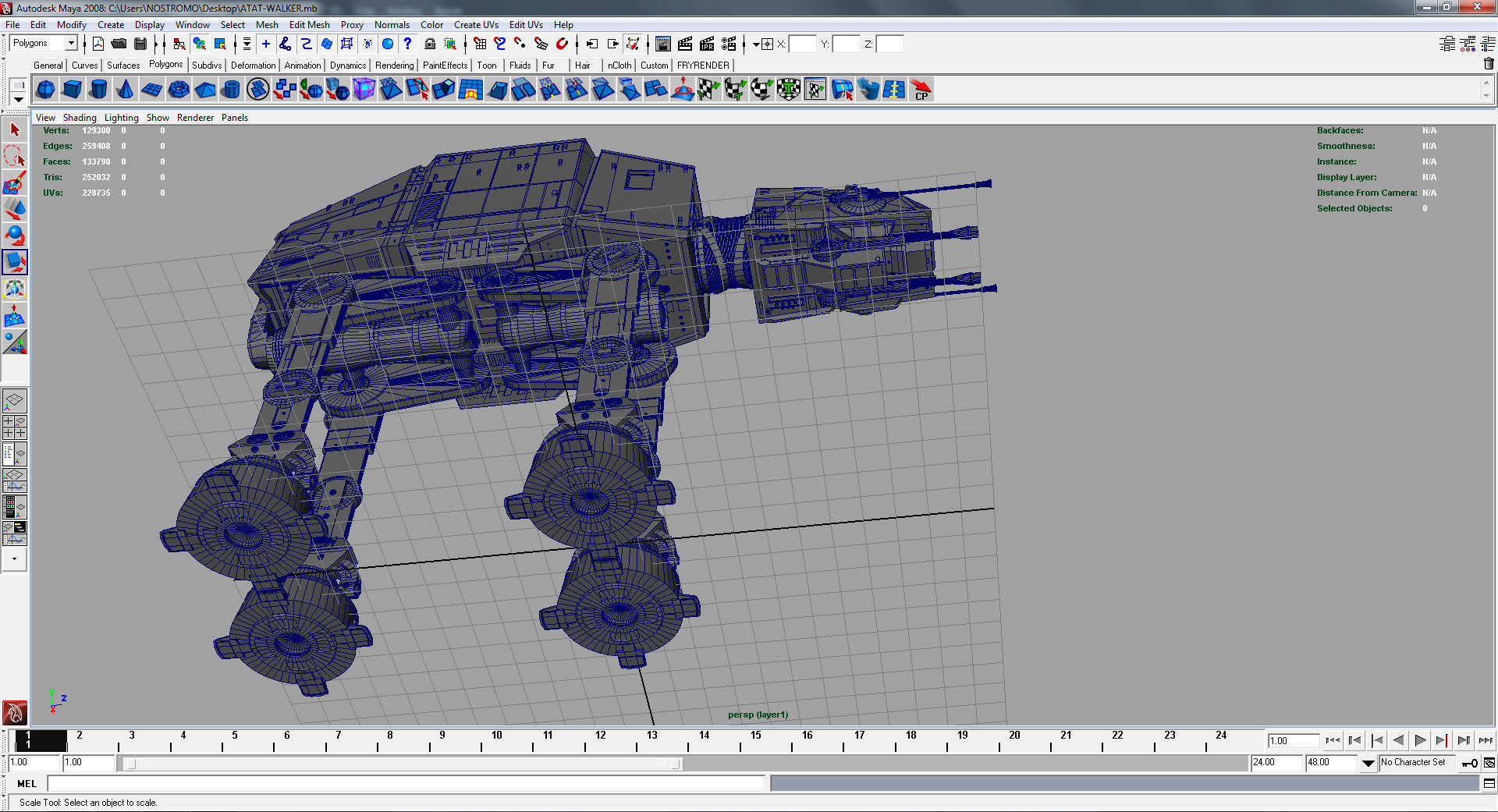Create a polygon pyramid from the shelf
This screenshot has height=812, width=1498.
click(x=205, y=90)
